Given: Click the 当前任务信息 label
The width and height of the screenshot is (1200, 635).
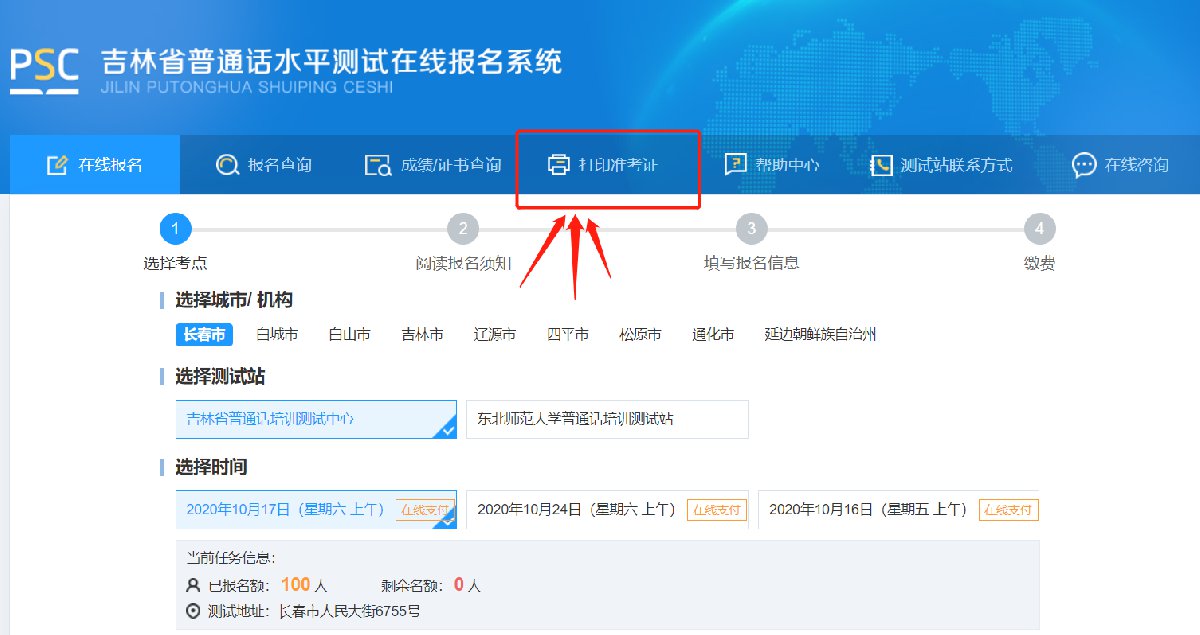Looking at the screenshot, I should click(231, 558).
